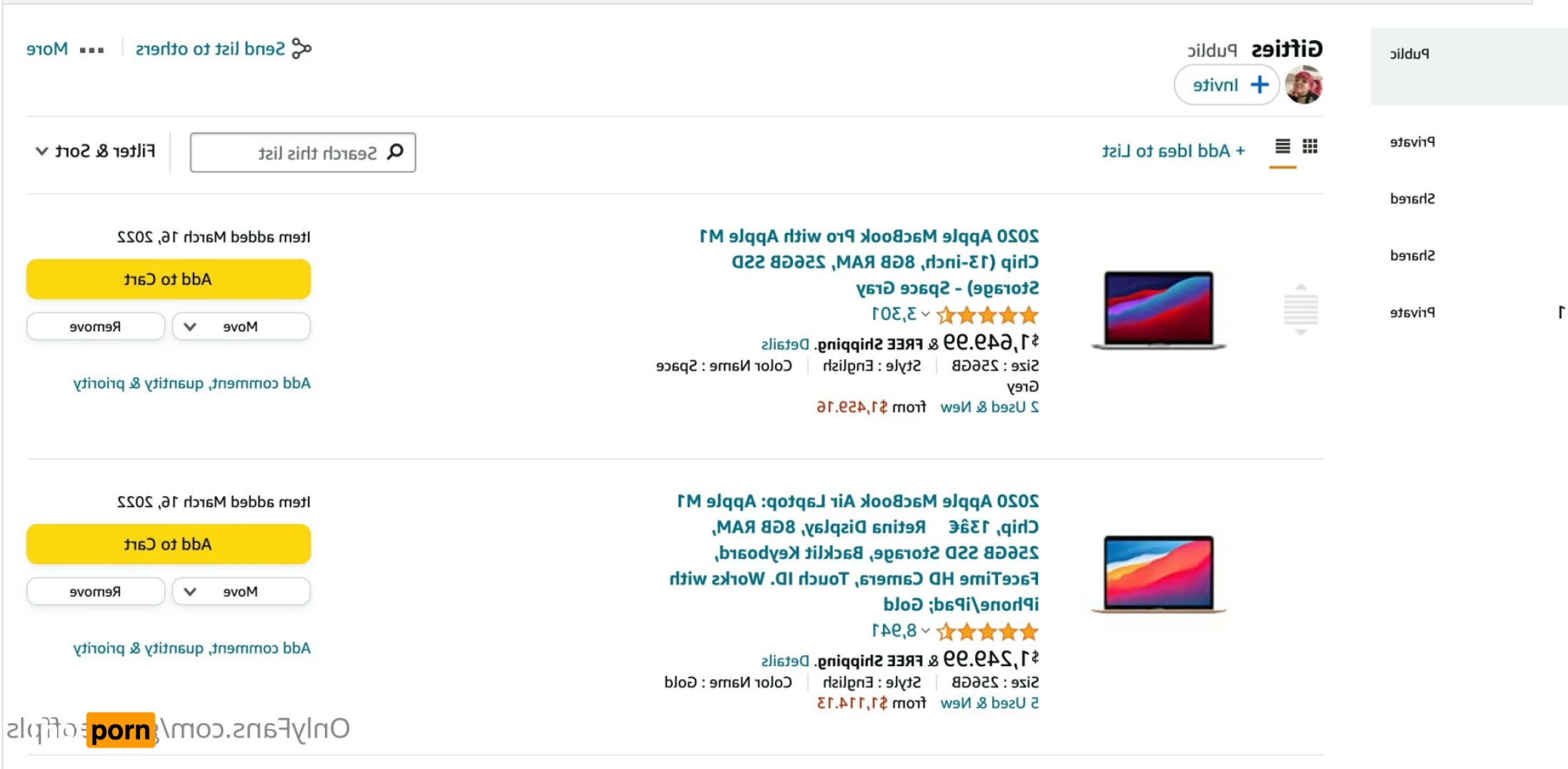Click the share icon for Send list to others

pyautogui.click(x=301, y=49)
